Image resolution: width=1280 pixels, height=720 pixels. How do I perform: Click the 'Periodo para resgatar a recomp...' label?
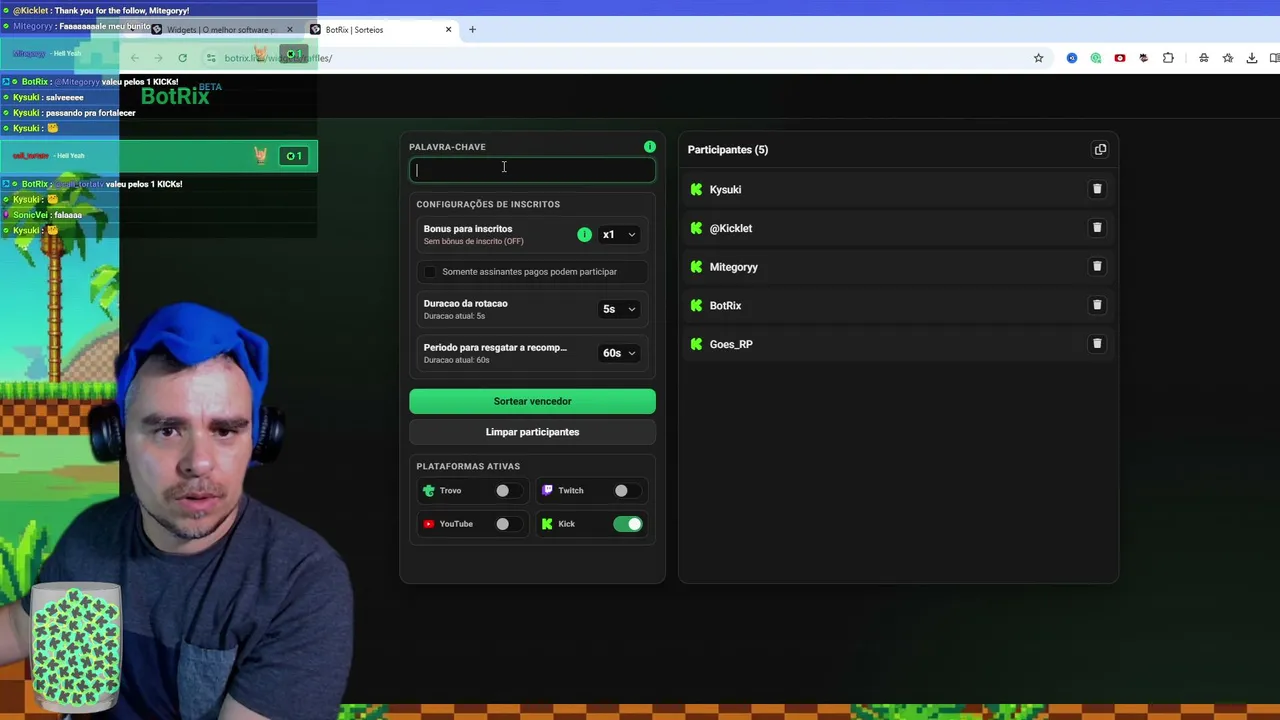(495, 348)
